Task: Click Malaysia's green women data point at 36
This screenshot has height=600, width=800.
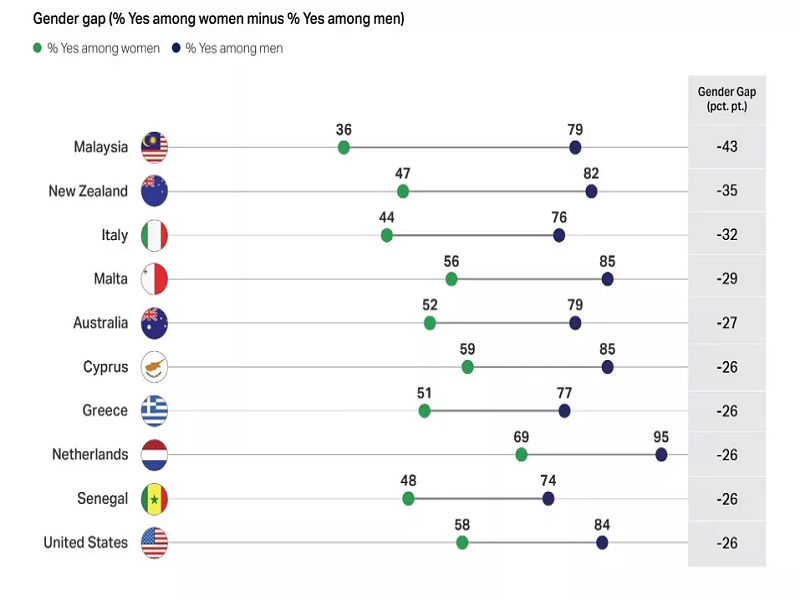Action: point(344,148)
